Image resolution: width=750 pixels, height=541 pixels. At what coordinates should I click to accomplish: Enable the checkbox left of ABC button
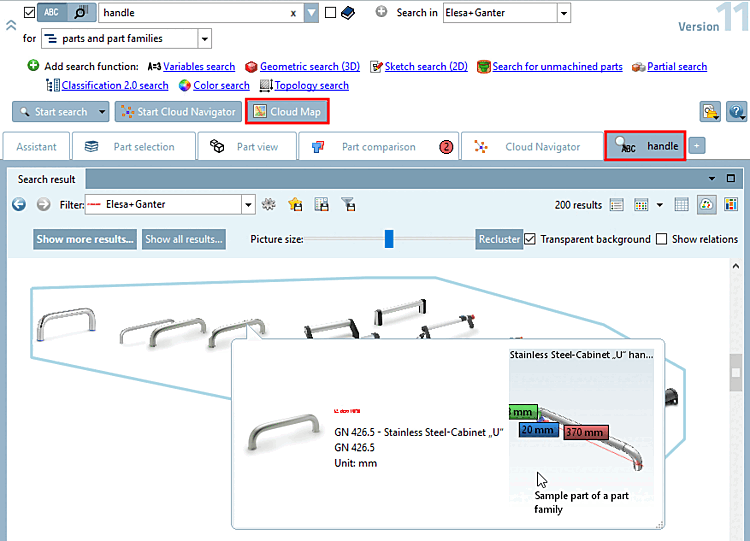tap(29, 12)
